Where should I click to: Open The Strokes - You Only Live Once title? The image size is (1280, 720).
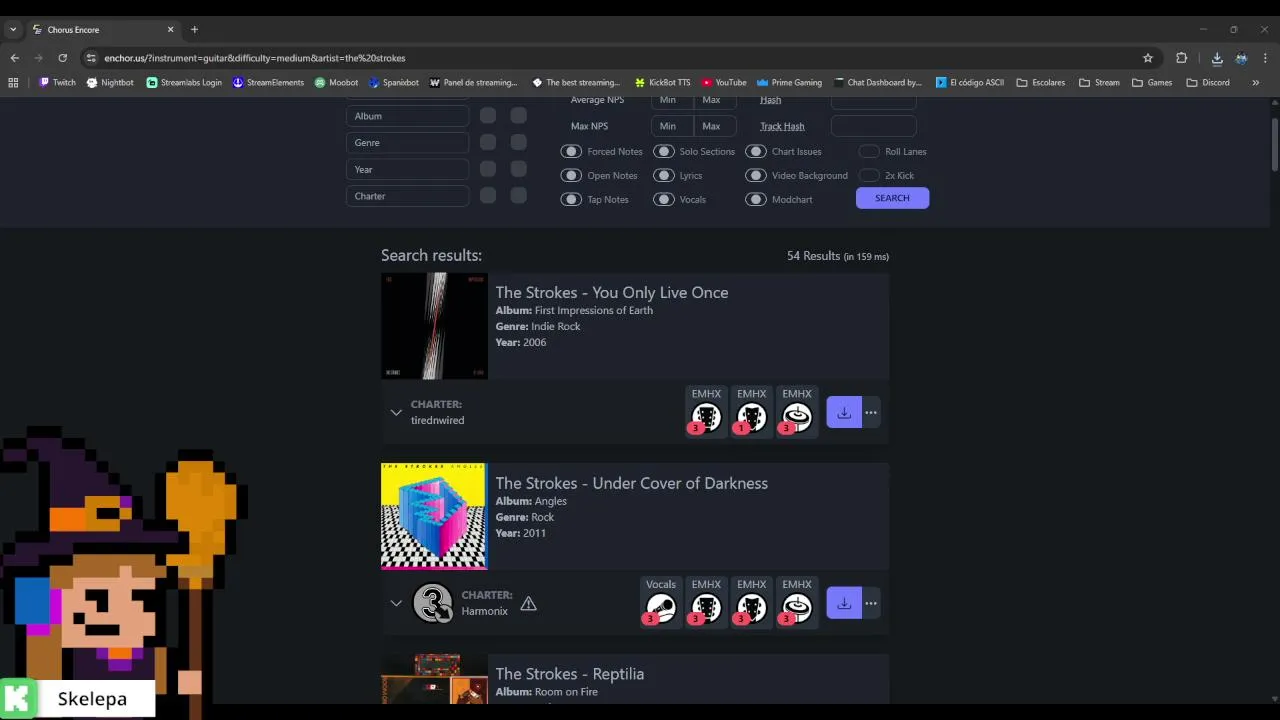(x=612, y=292)
